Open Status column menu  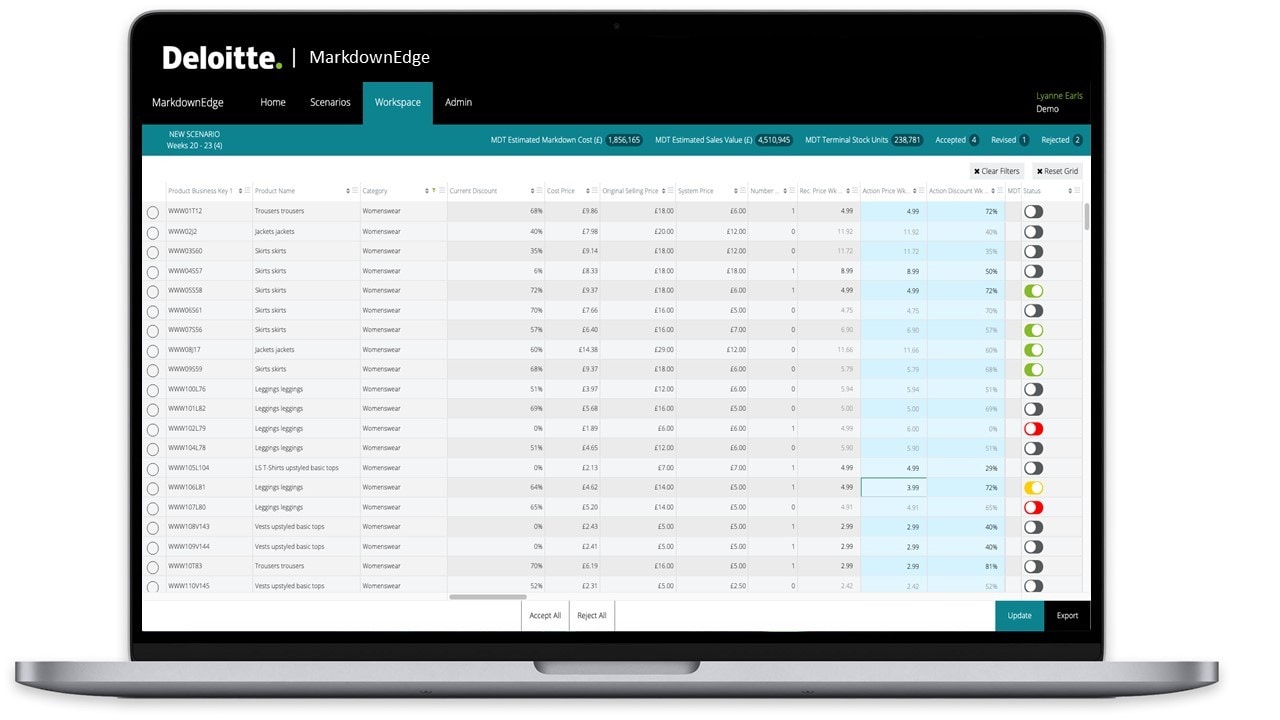click(1077, 191)
